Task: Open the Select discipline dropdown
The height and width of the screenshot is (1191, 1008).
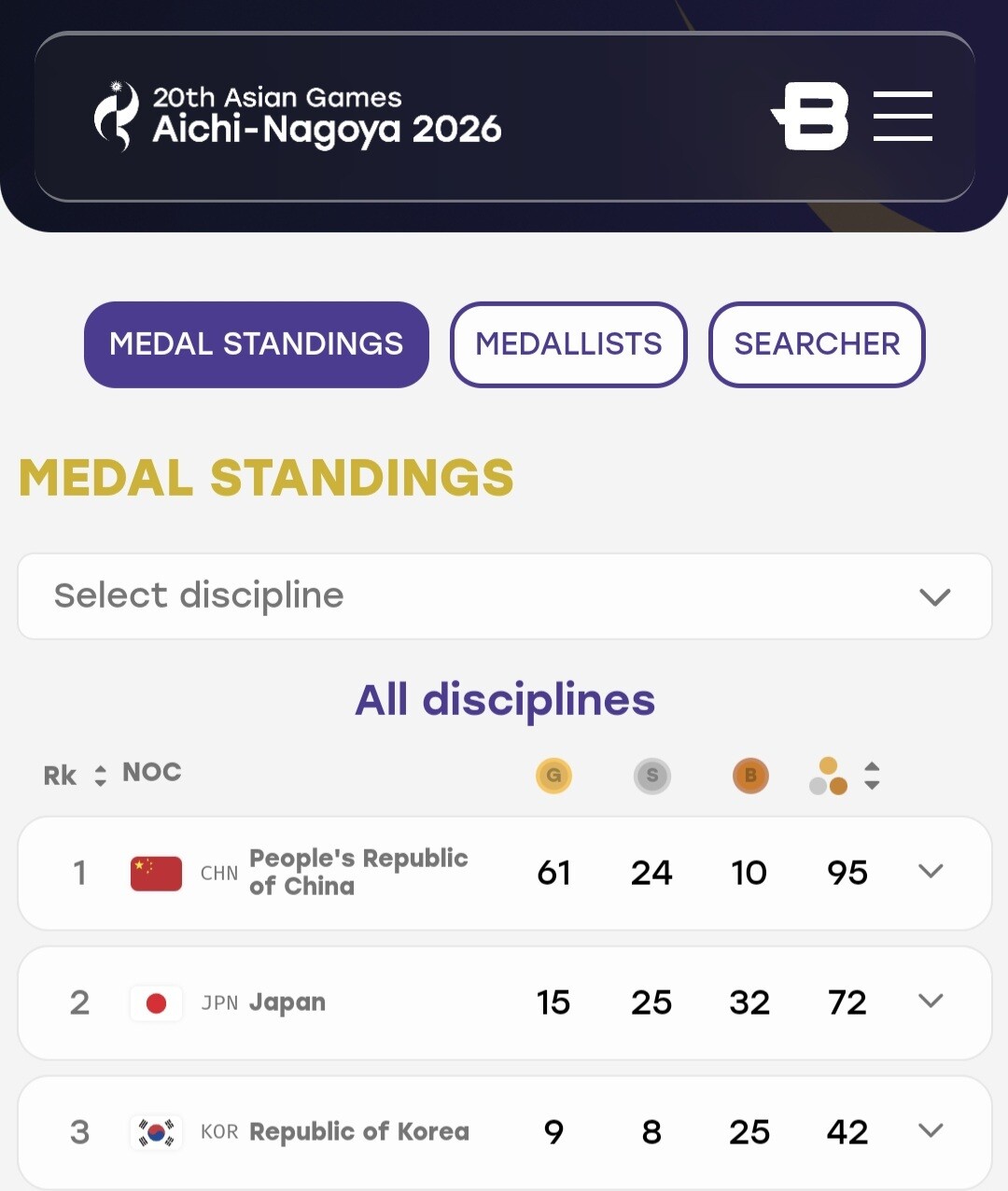Action: [x=505, y=596]
